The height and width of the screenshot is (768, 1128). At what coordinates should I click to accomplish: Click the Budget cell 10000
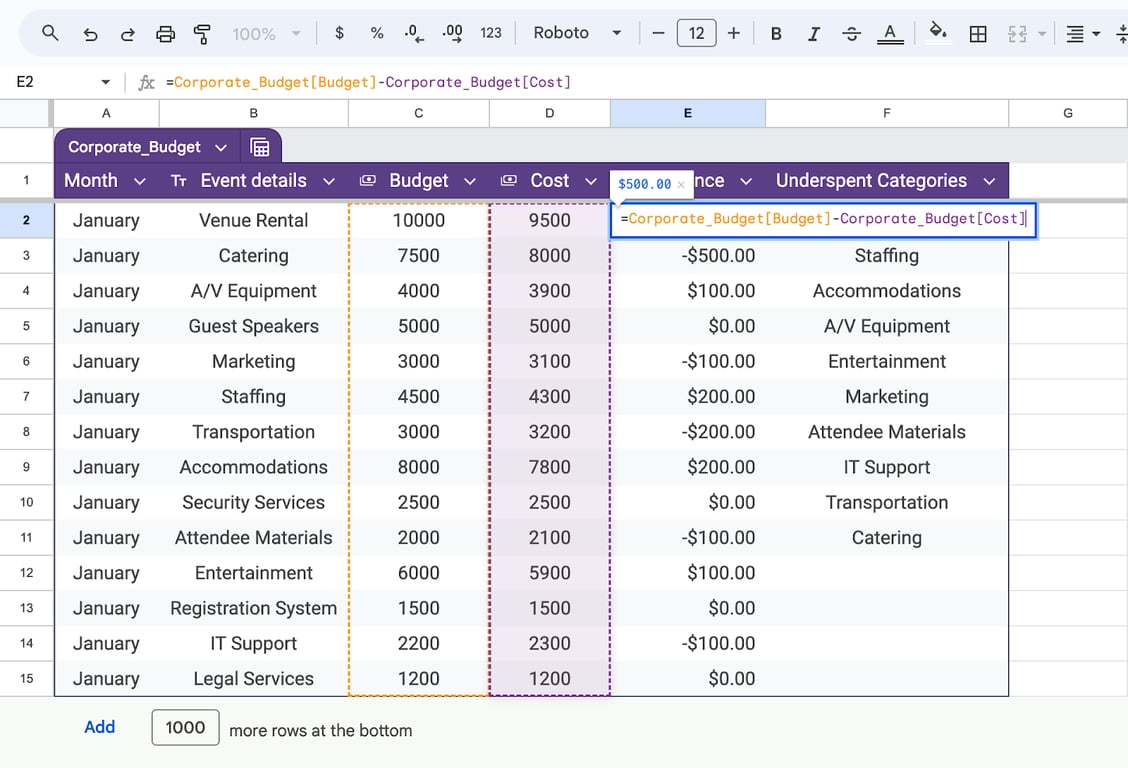[x=419, y=220]
